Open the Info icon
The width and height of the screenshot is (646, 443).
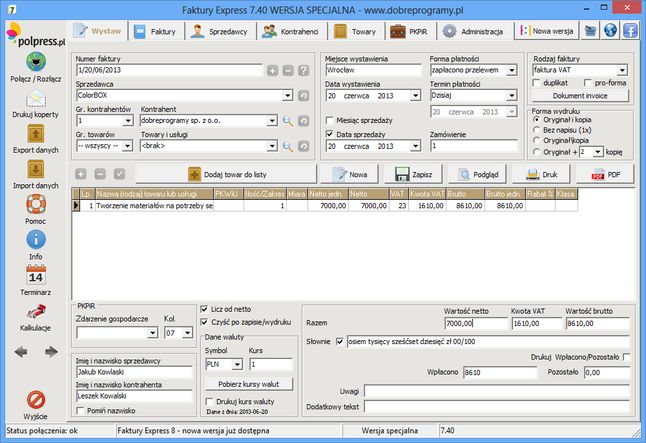point(36,239)
